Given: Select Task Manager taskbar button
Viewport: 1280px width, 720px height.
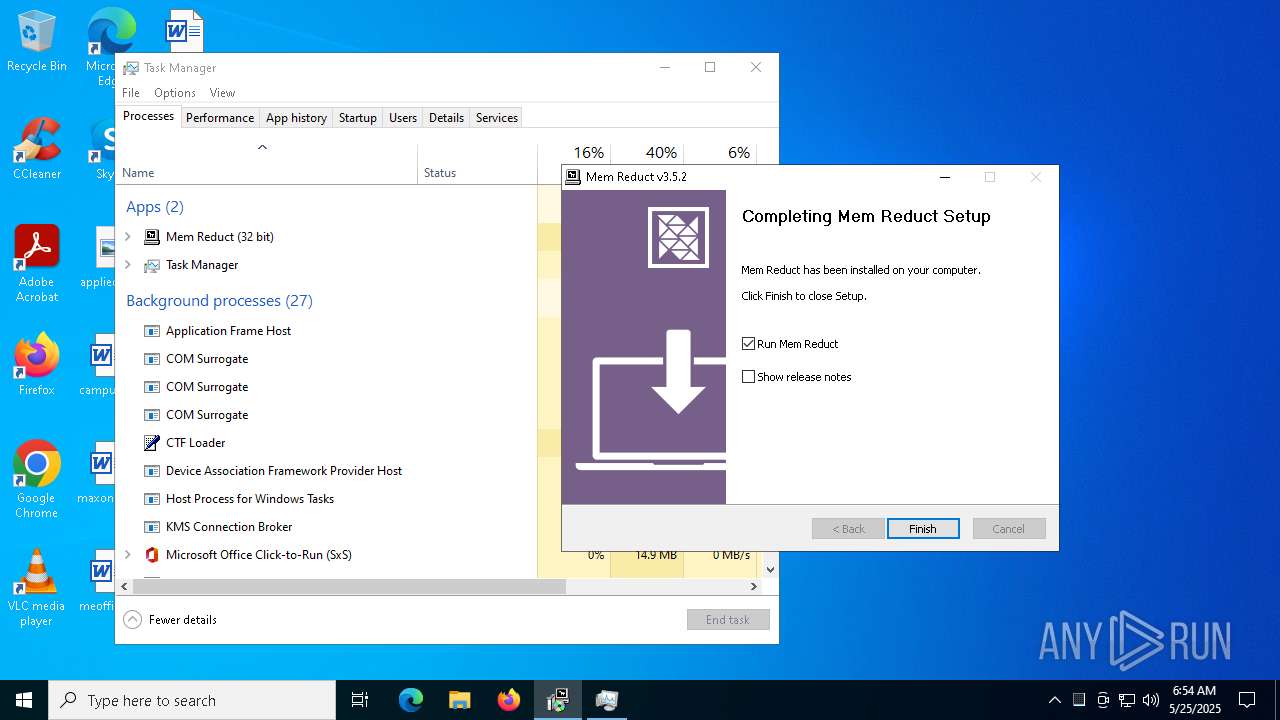Looking at the screenshot, I should [607, 700].
